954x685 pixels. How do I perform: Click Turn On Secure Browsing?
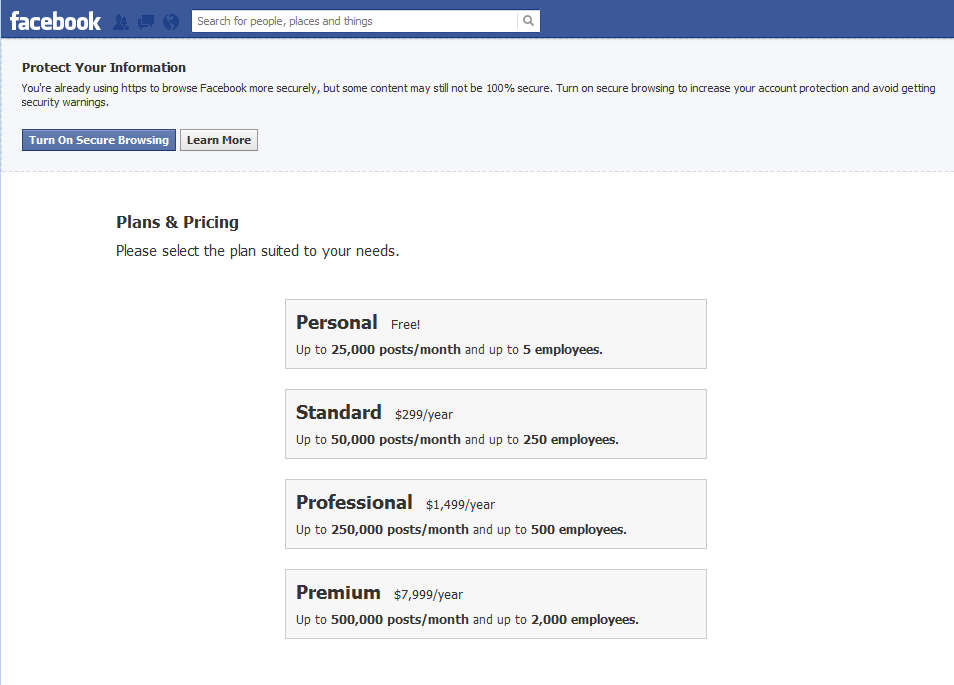(x=99, y=140)
